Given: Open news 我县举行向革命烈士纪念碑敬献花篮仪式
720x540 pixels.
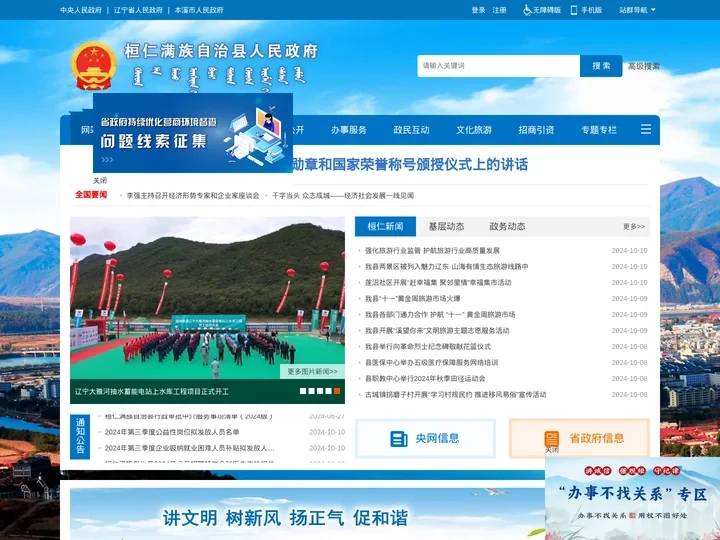Looking at the screenshot, I should pyautogui.click(x=428, y=347).
